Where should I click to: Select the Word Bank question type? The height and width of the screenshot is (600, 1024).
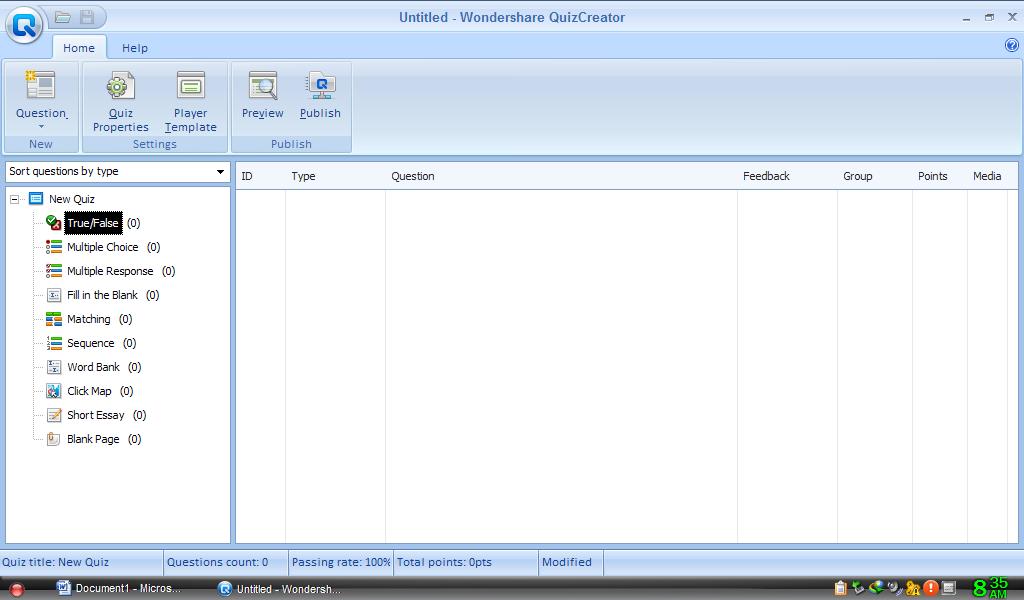click(x=93, y=367)
